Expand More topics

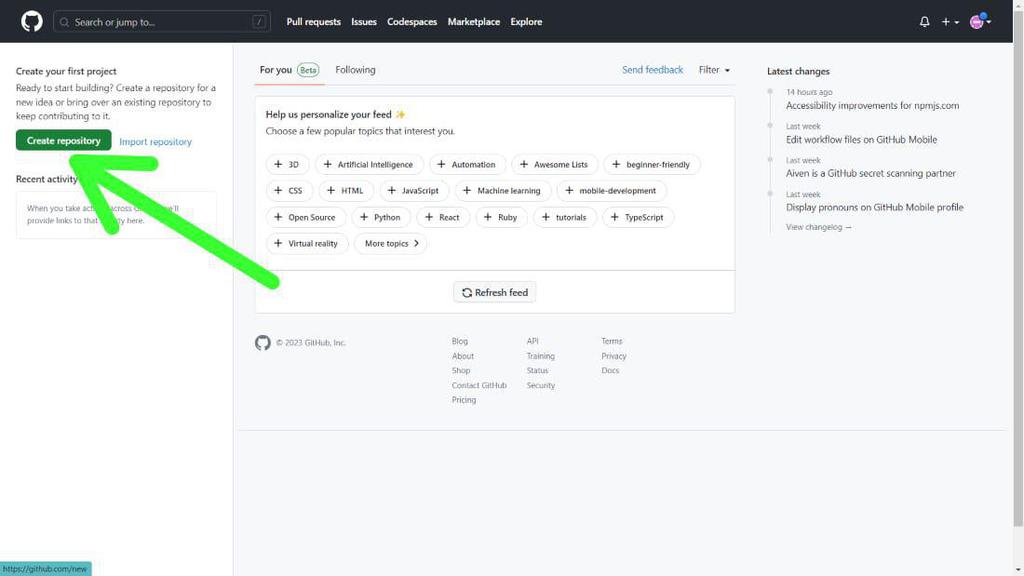coord(390,244)
